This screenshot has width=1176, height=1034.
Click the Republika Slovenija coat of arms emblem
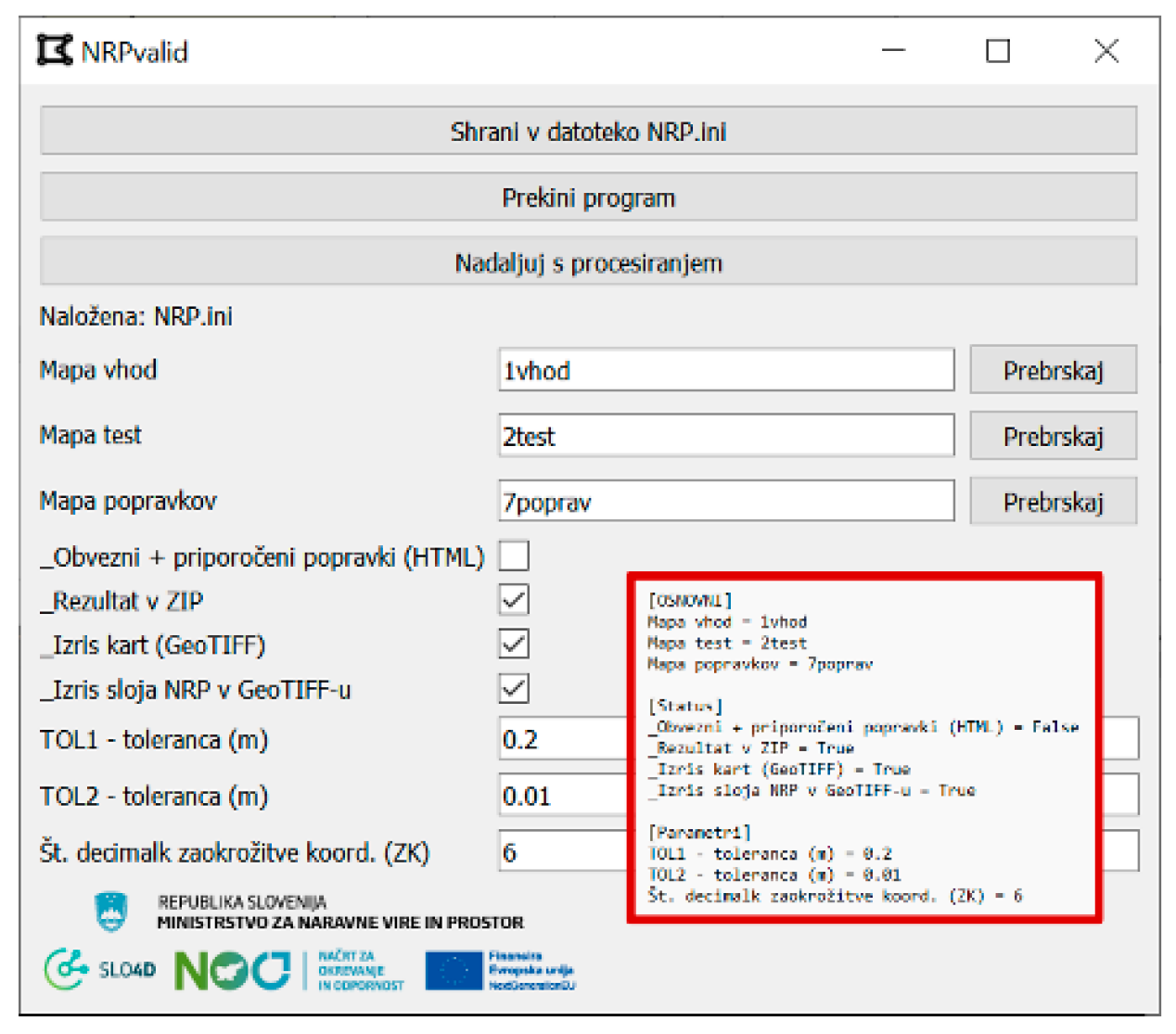click(x=110, y=913)
